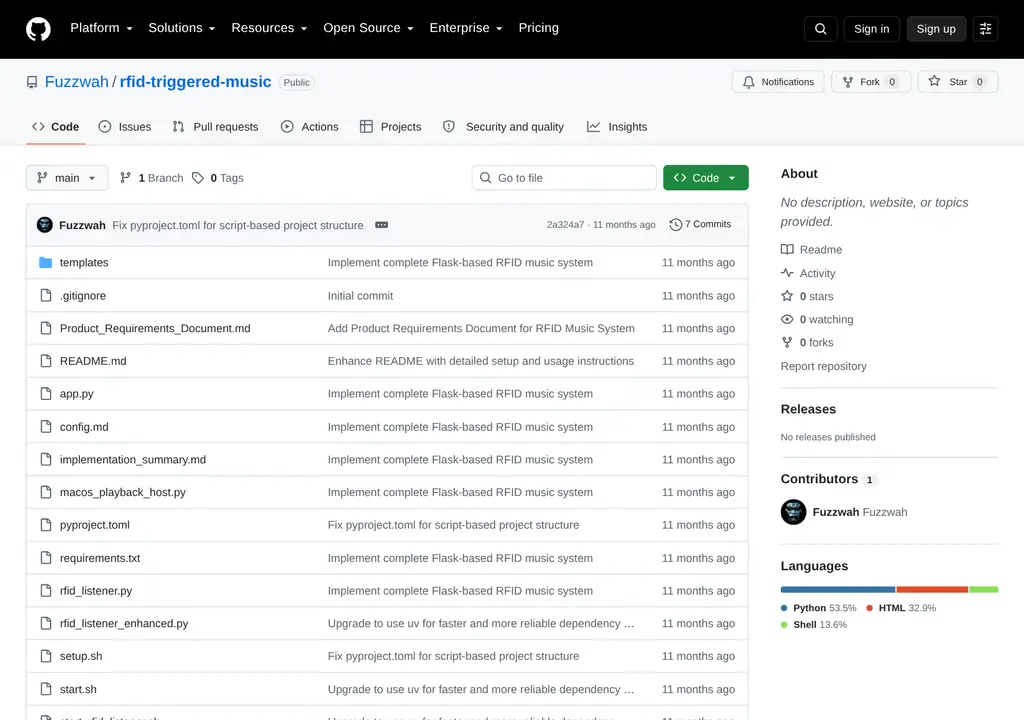The image size is (1024, 720).
Task: Expand the Solutions menu
Action: pos(182,28)
